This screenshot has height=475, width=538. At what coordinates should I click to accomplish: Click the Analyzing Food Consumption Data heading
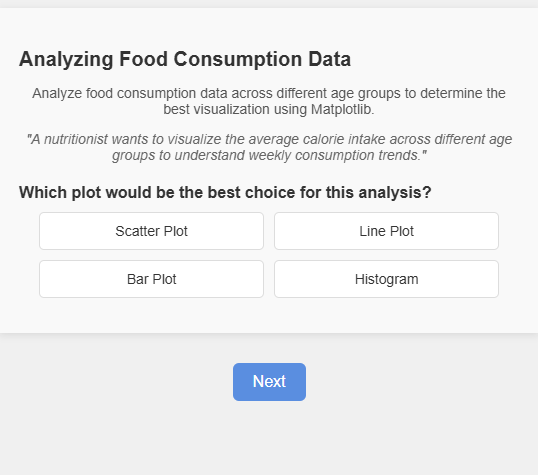pyautogui.click(x=185, y=59)
